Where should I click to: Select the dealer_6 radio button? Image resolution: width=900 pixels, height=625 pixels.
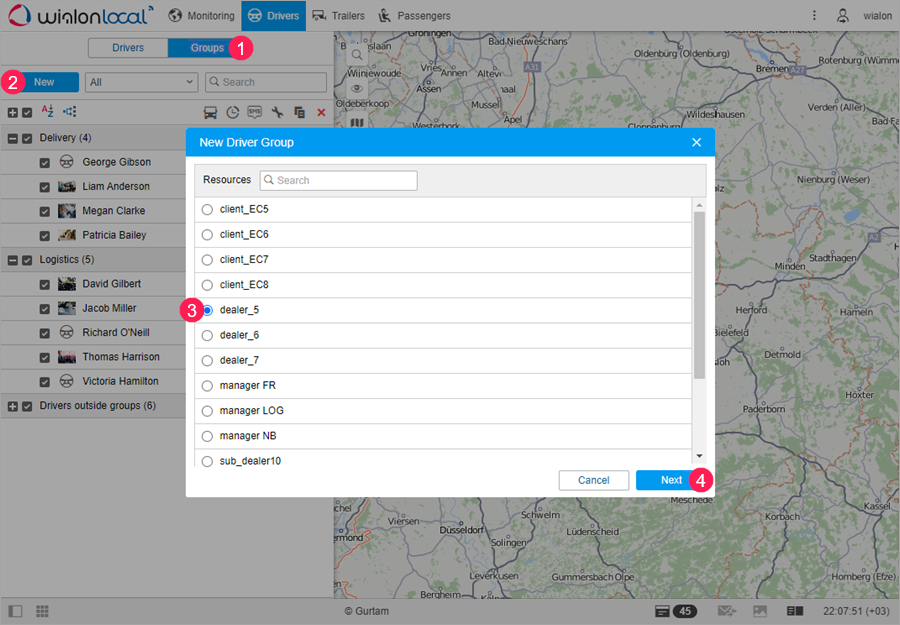[207, 335]
